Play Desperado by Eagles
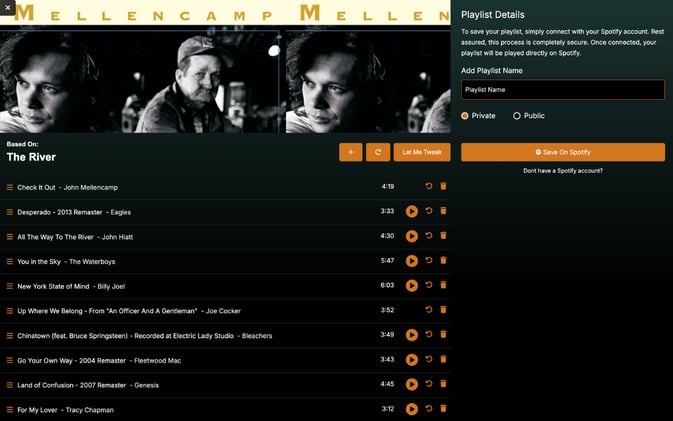 tap(412, 211)
